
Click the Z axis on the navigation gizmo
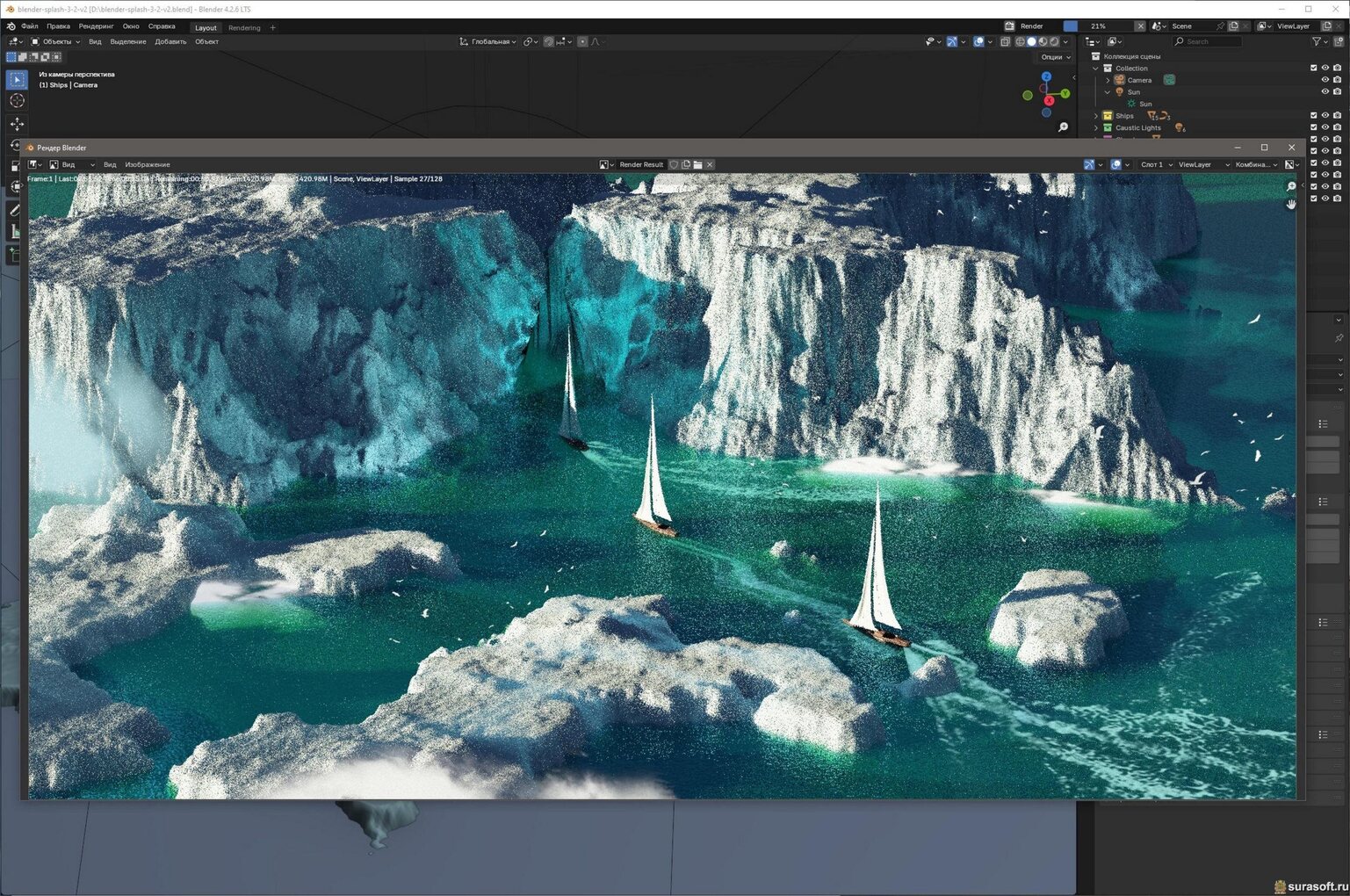pos(1046,77)
